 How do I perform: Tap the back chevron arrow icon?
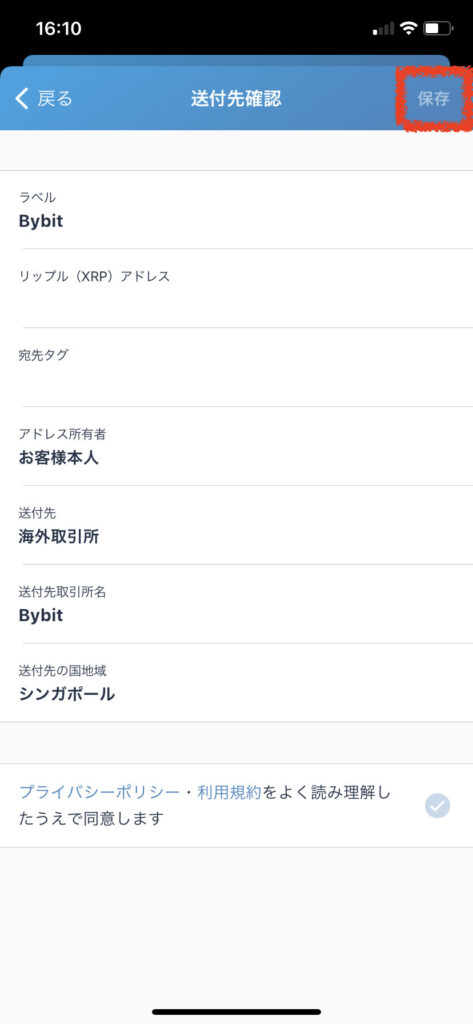pyautogui.click(x=22, y=99)
